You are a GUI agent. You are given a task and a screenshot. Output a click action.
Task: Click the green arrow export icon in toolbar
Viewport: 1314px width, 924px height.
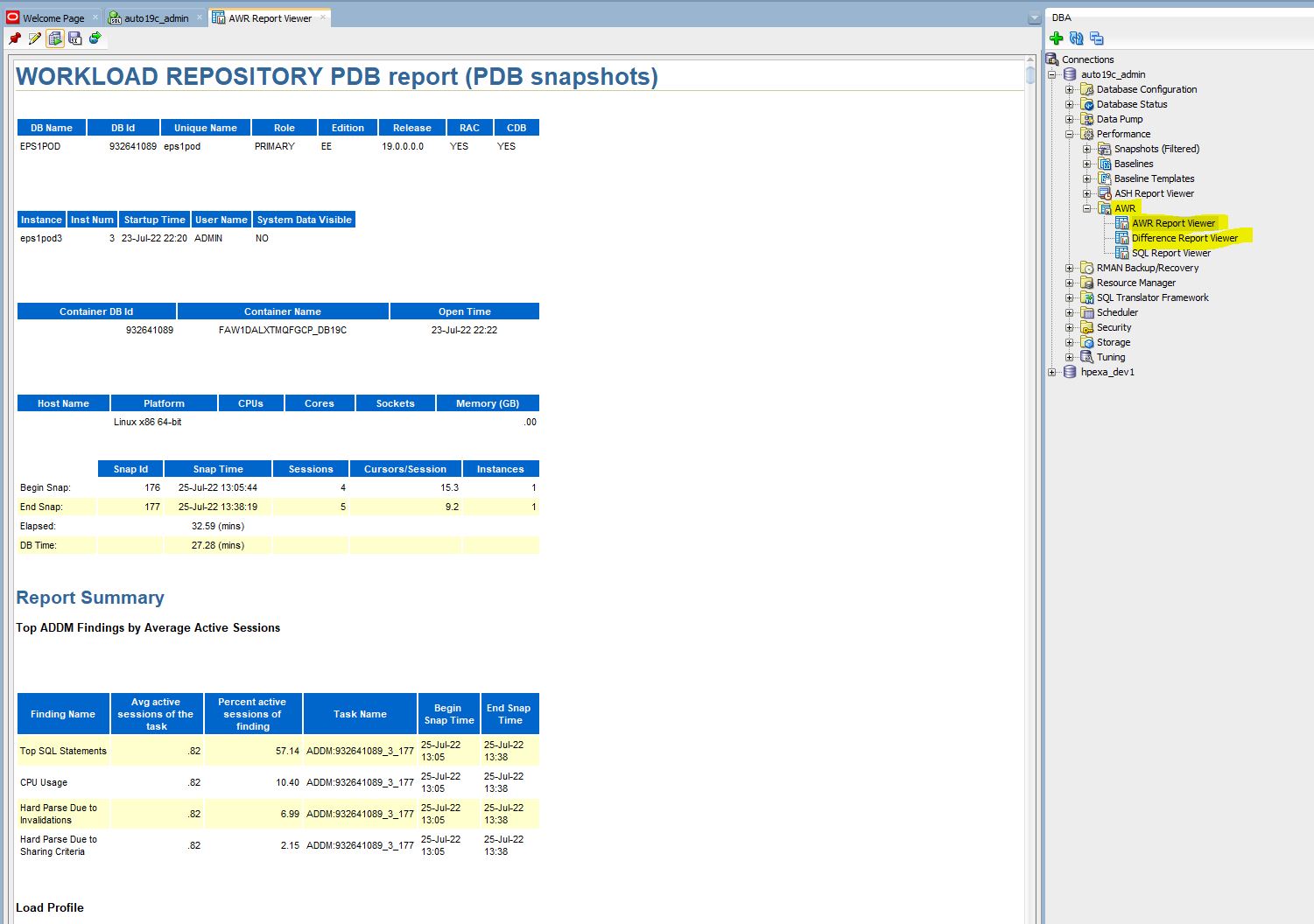tap(95, 38)
